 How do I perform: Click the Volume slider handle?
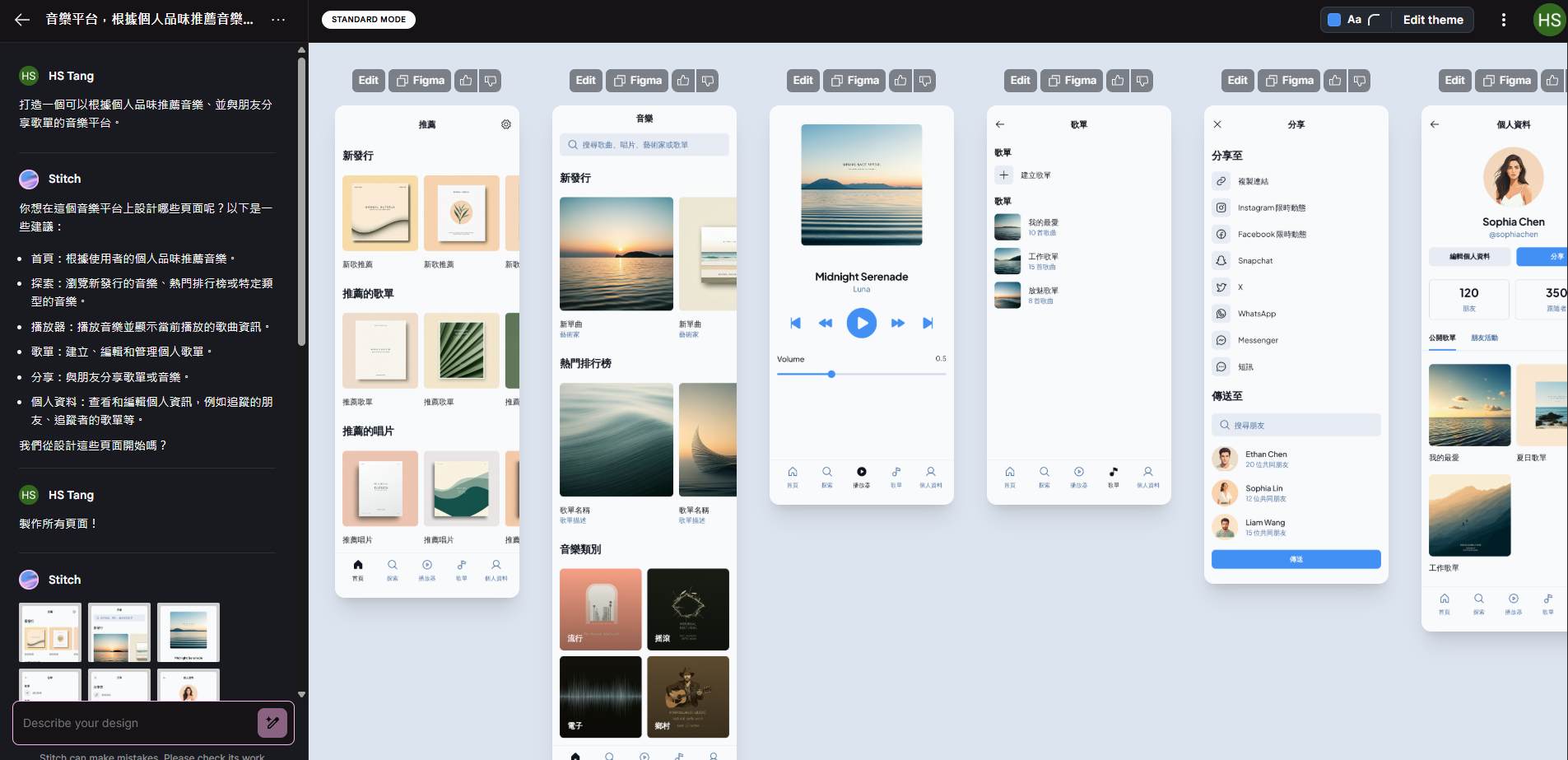click(x=831, y=375)
